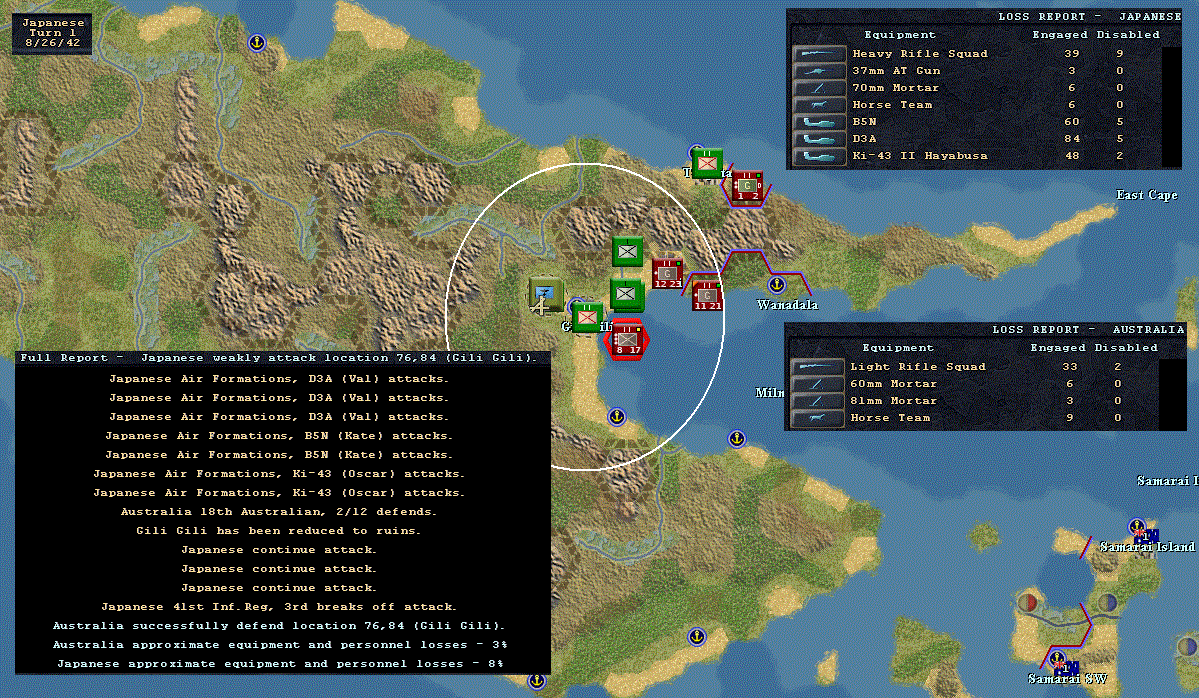Click the Samarai SW map label

[1067, 679]
